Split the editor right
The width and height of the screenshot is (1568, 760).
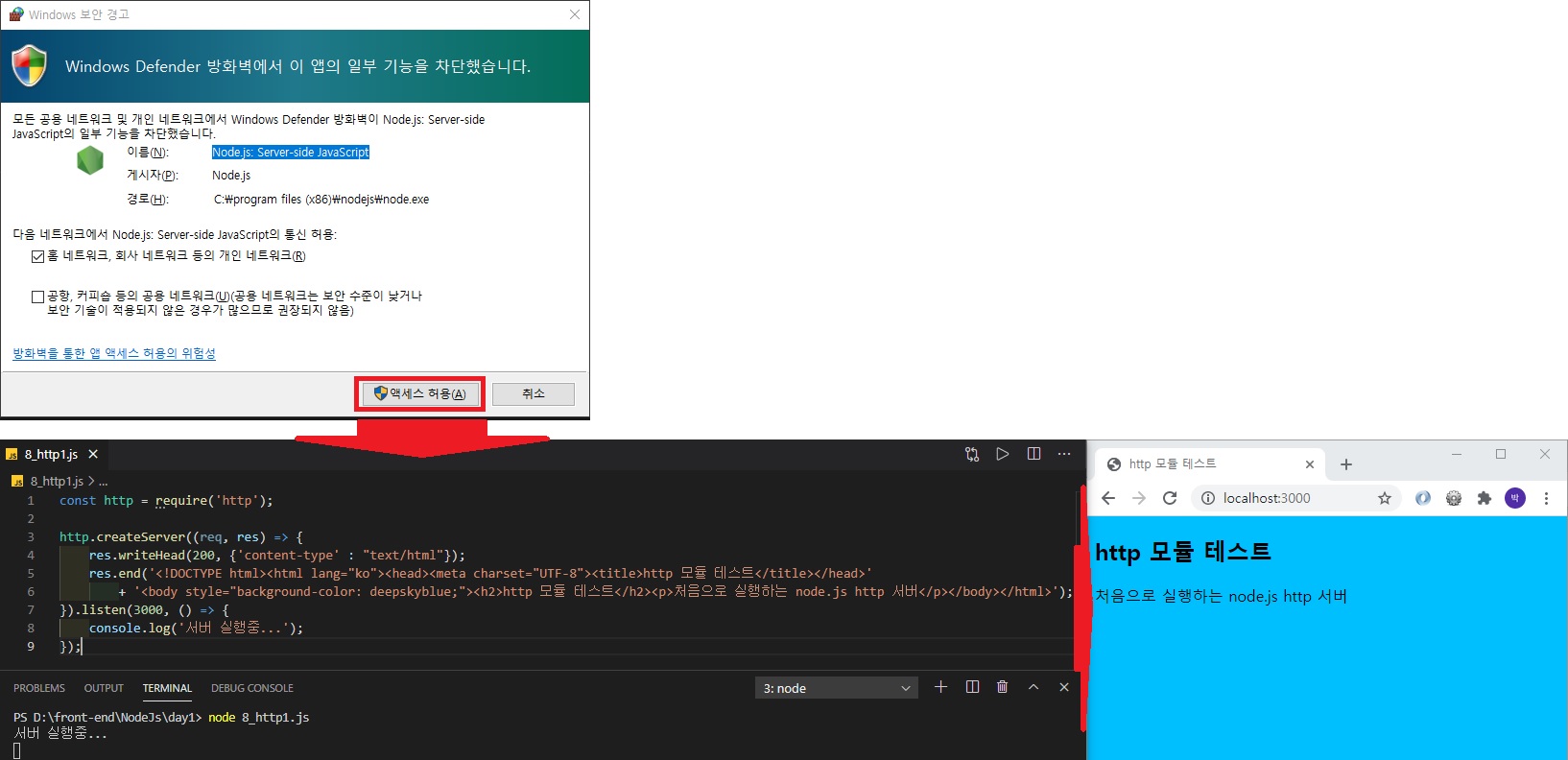point(1033,454)
